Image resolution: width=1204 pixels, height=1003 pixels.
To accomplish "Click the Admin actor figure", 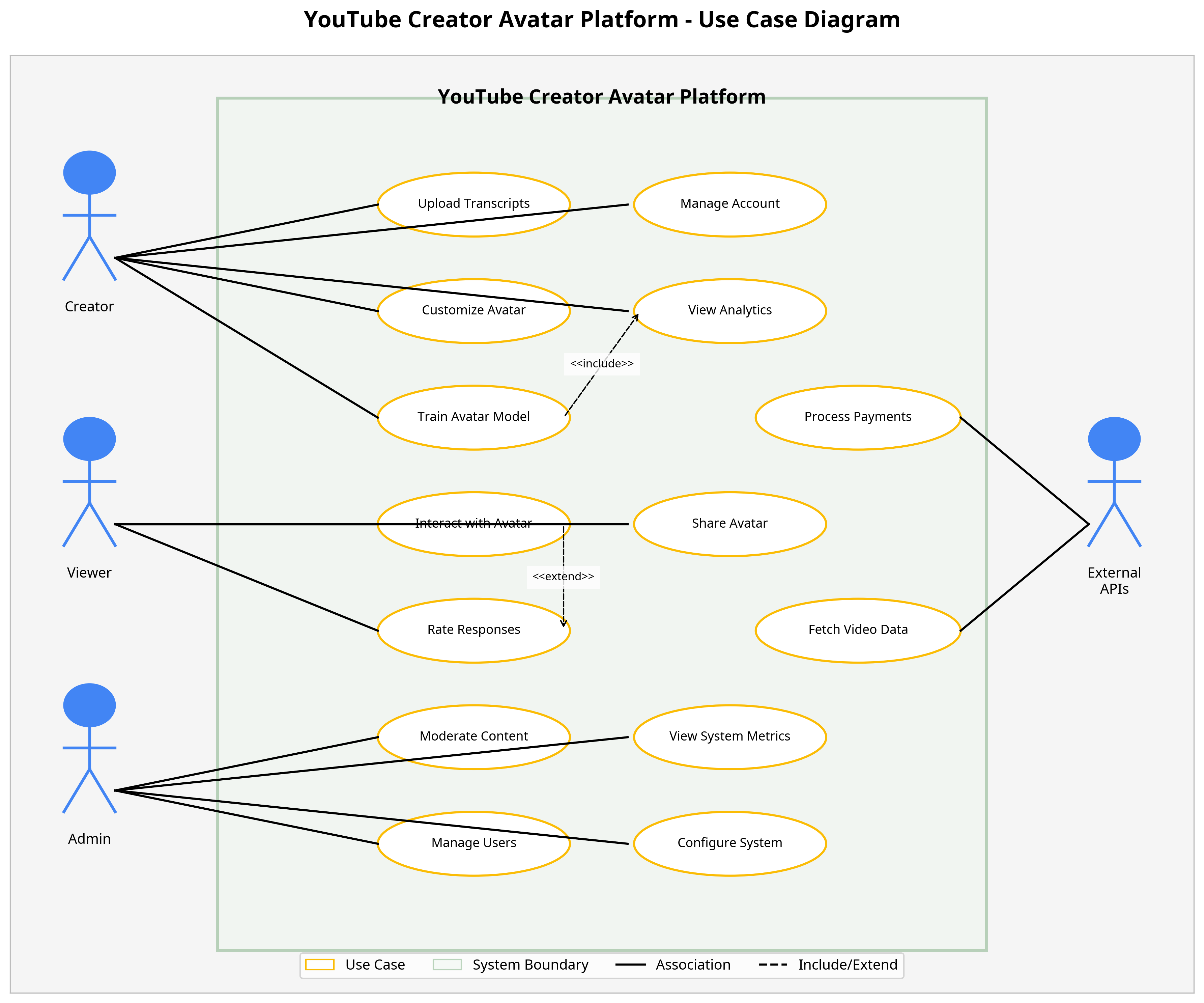I will coord(89,748).
